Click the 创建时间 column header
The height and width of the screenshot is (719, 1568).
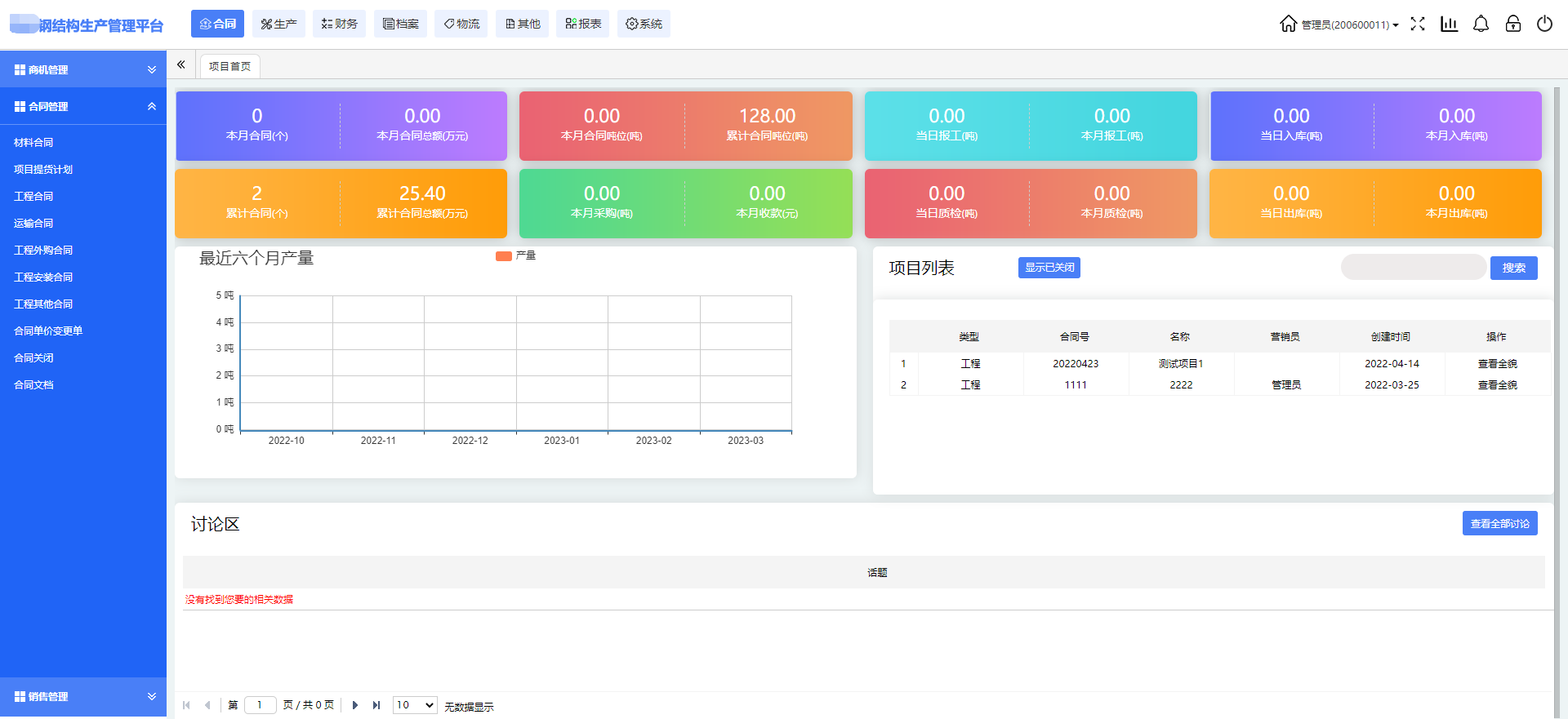[1391, 336]
